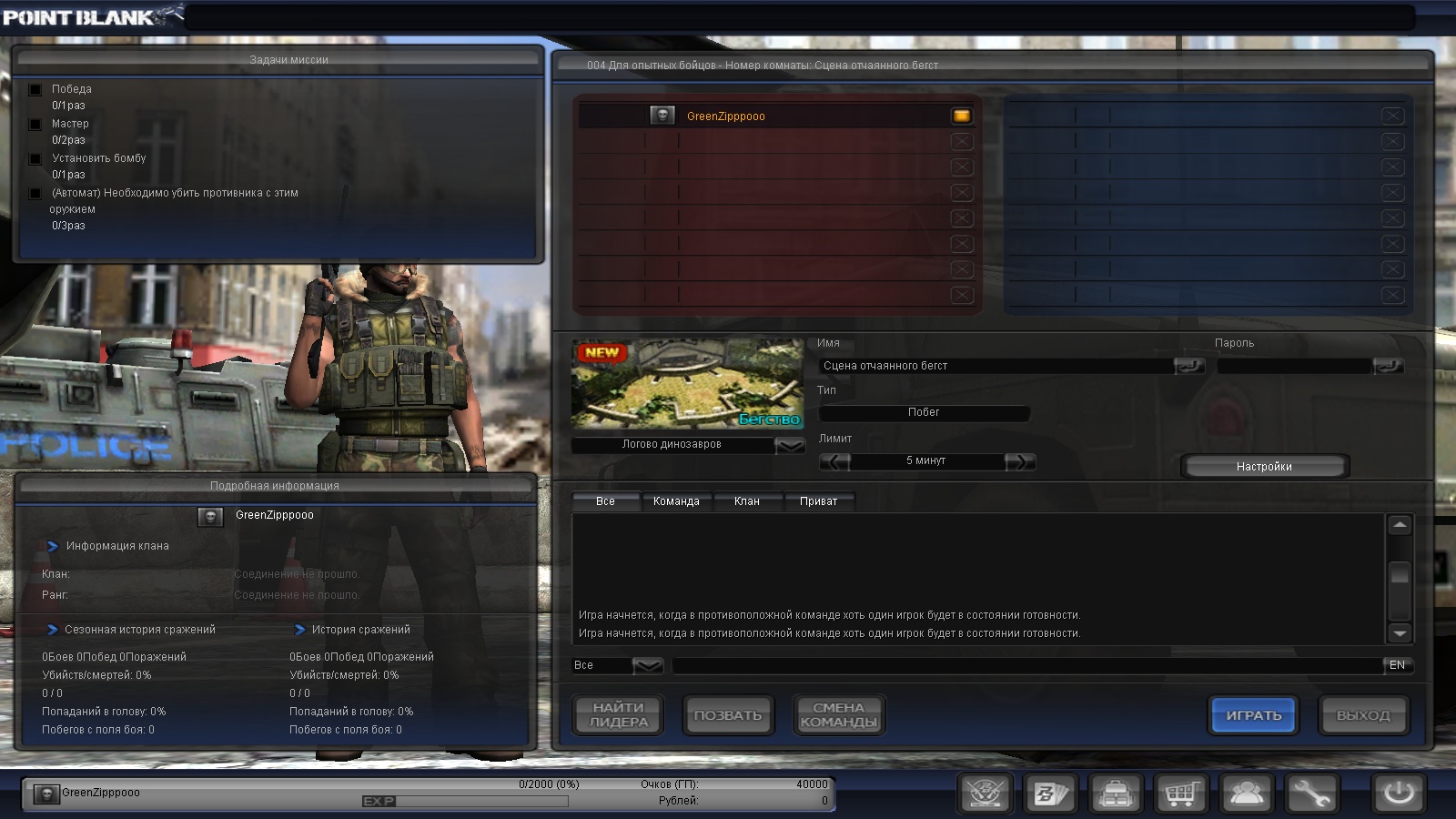
Task: Click the chat scroll down arrow
Action: (1400, 633)
